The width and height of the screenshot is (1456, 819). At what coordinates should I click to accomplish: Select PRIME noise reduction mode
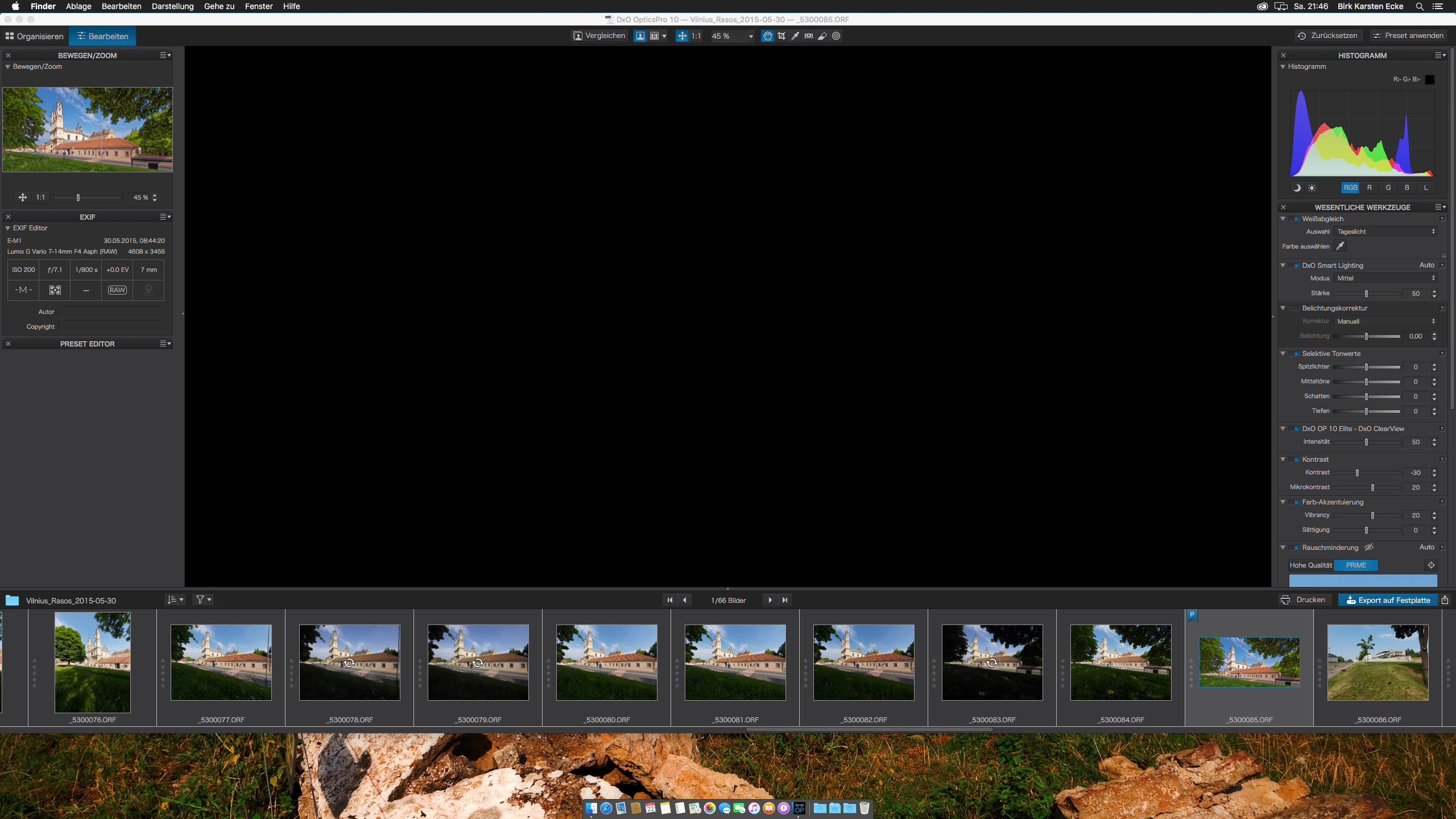click(1356, 565)
